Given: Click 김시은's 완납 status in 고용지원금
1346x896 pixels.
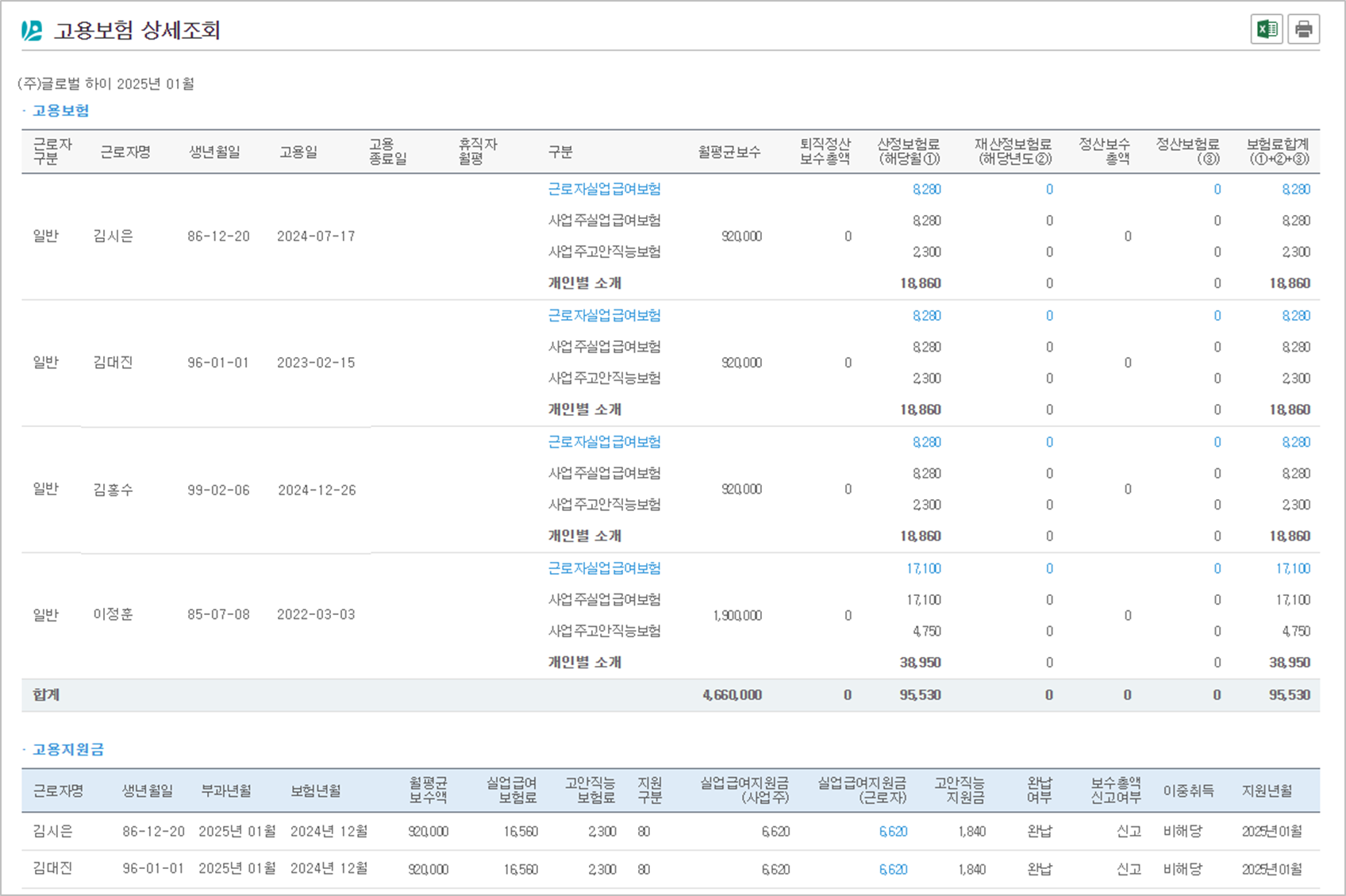Looking at the screenshot, I should point(1040,831).
